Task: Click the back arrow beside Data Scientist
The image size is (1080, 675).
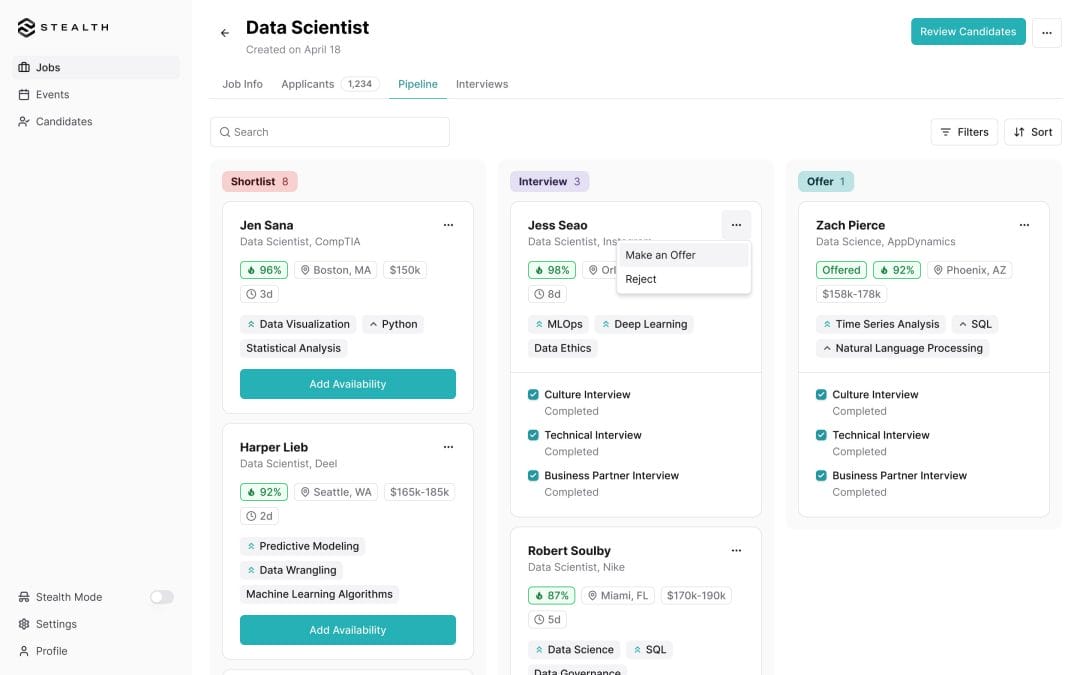Action: (225, 33)
